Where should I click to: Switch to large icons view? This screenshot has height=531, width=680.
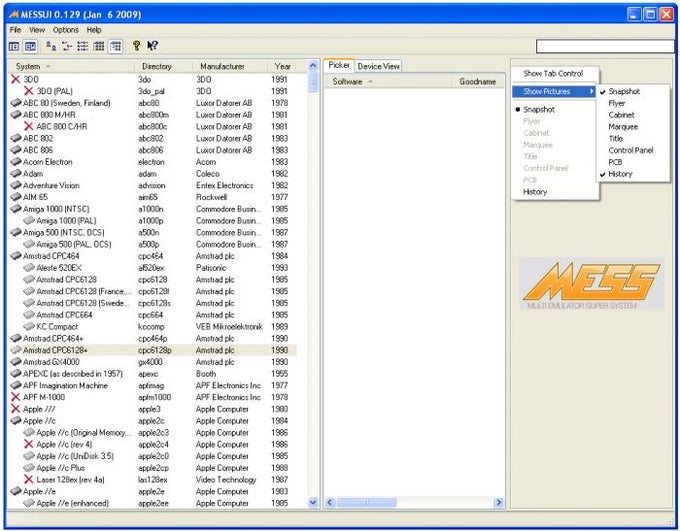click(x=51, y=46)
